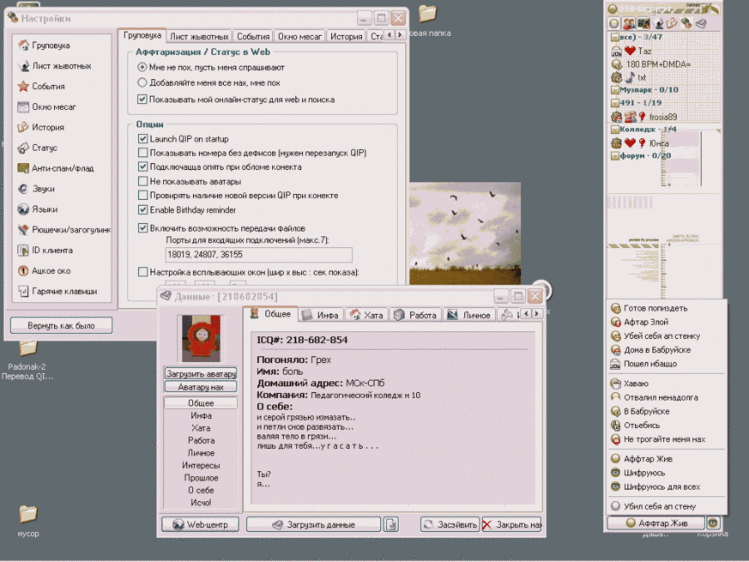
Task: Toggle Включить возможность передачи файлов checkbox
Action: tap(142, 228)
